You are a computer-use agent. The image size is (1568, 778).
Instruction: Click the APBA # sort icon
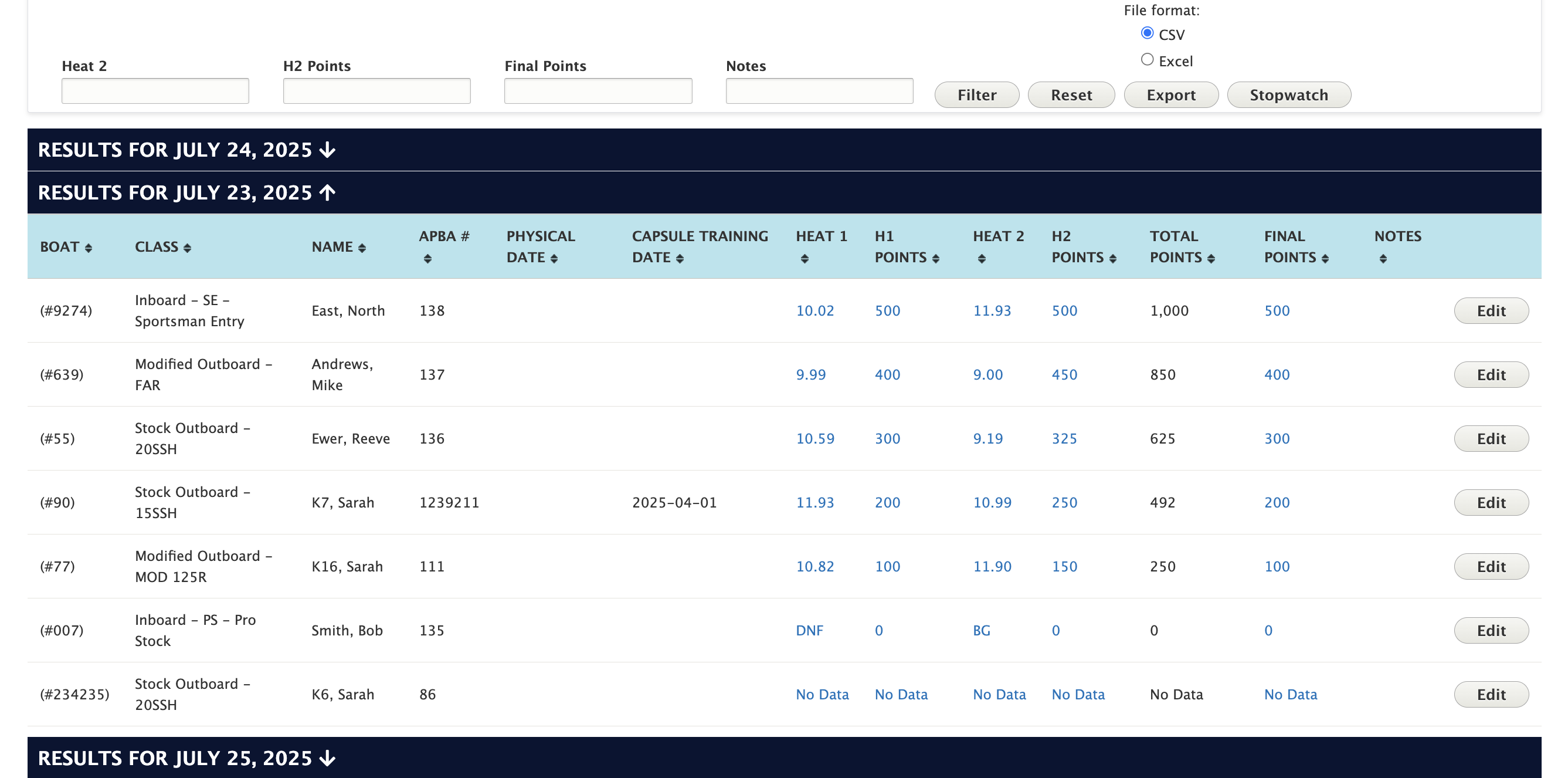[427, 259]
